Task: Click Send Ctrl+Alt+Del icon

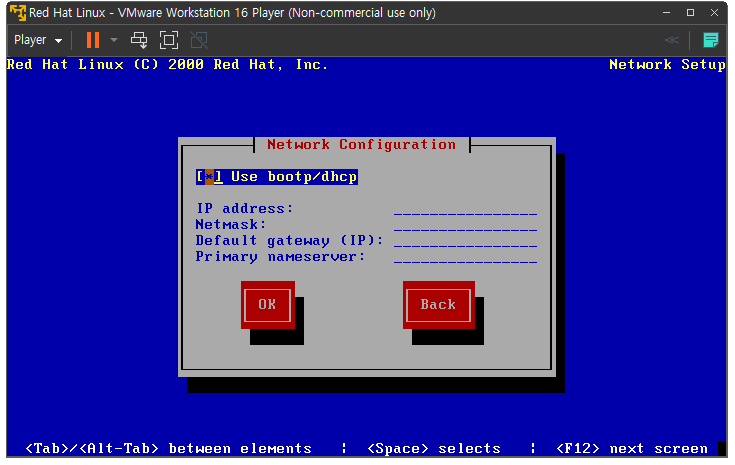Action: click(x=139, y=40)
